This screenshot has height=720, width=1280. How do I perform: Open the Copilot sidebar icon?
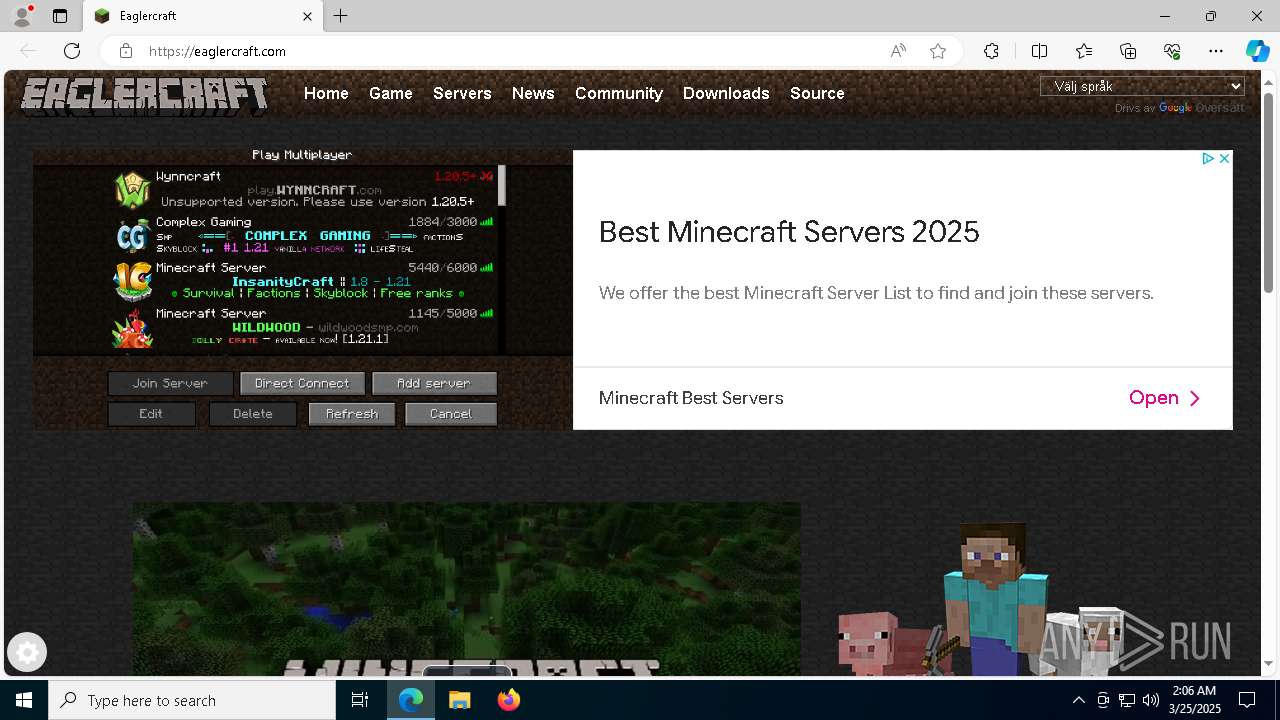[1257, 51]
